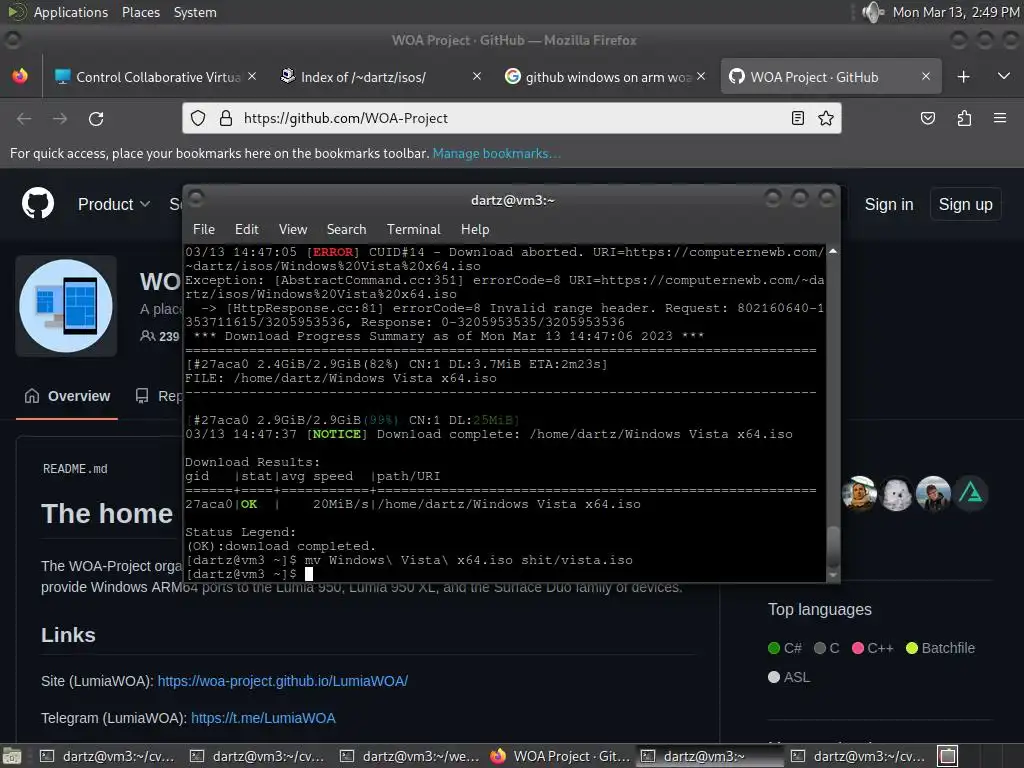Click the Sign up button
Screen dimensions: 1024x768
pos(965,204)
